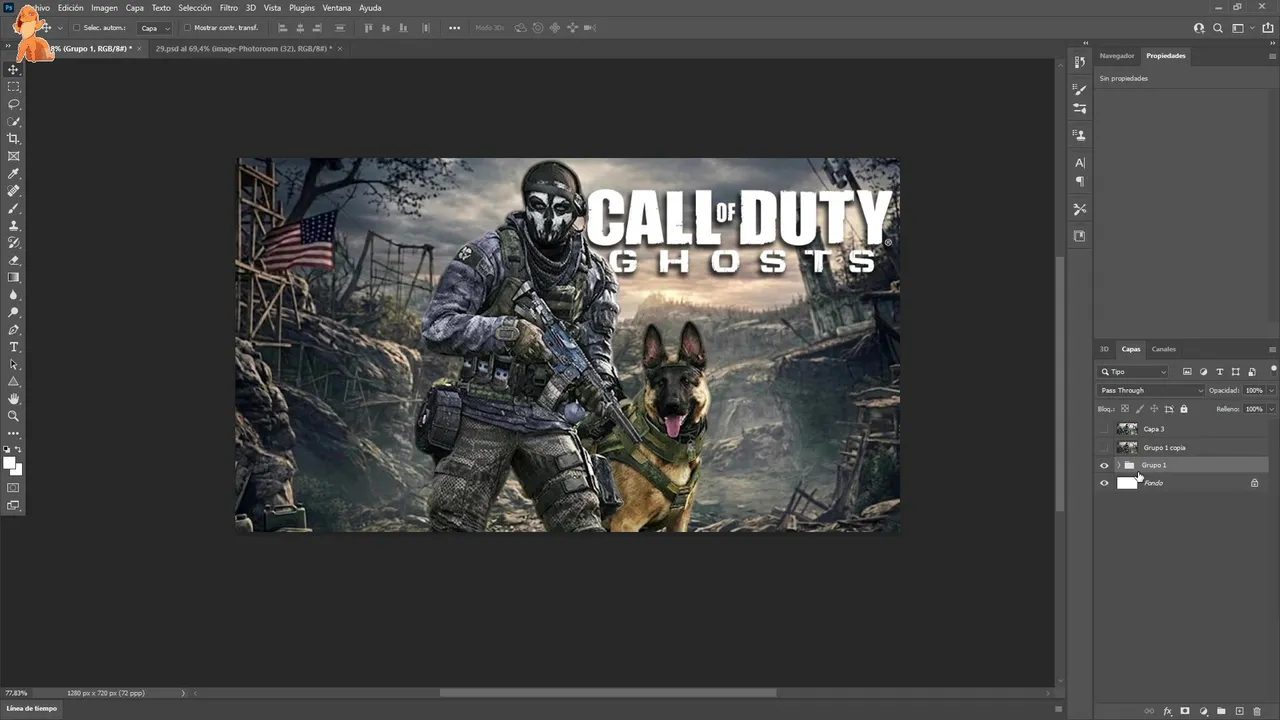Select the Move tool

[x=14, y=70]
